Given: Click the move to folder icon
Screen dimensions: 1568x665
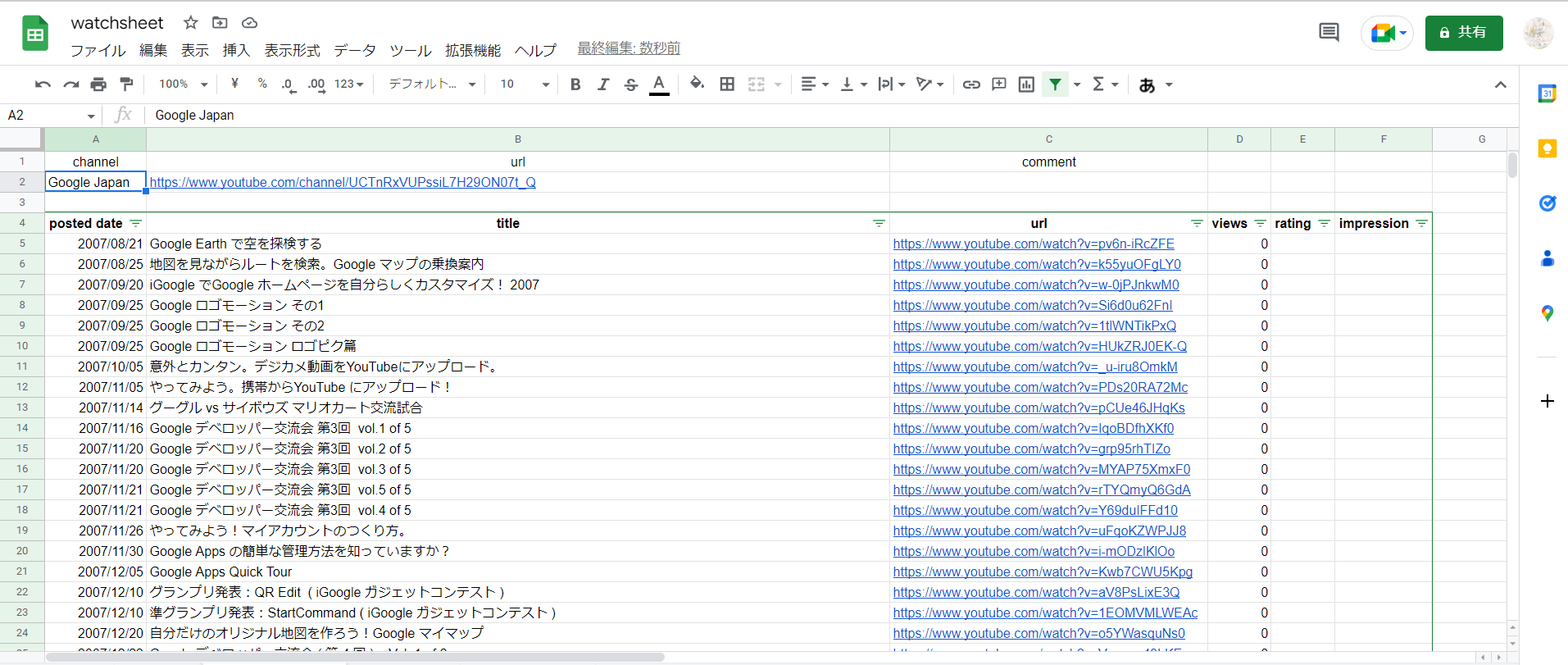Looking at the screenshot, I should [x=220, y=22].
